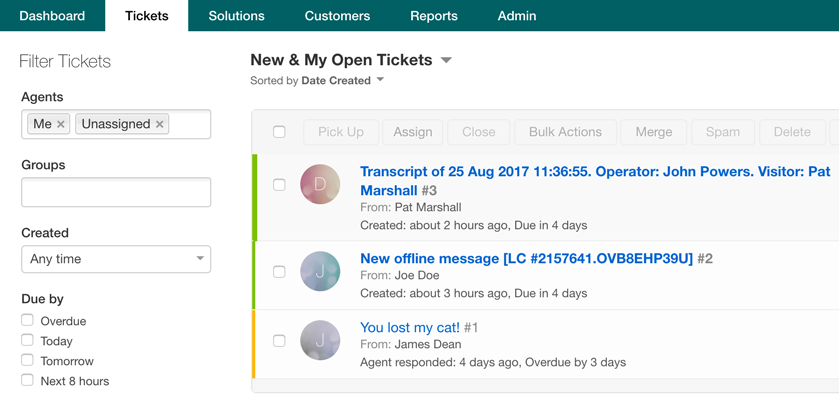Image resolution: width=839 pixels, height=402 pixels.
Task: Enable the Overdue due-by filter
Action: (27, 320)
